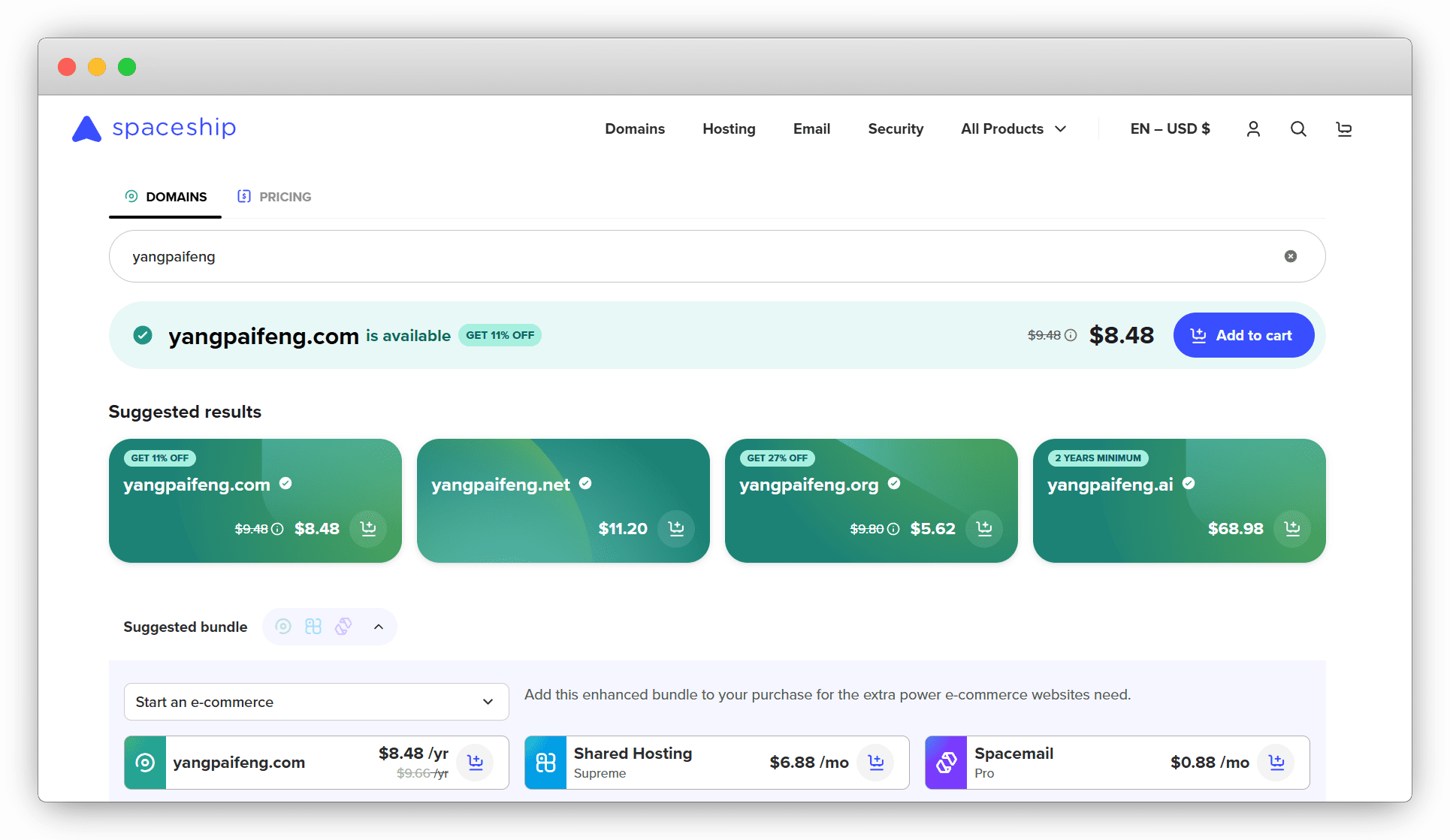Open the user account icon
The height and width of the screenshot is (840, 1450).
[1253, 129]
